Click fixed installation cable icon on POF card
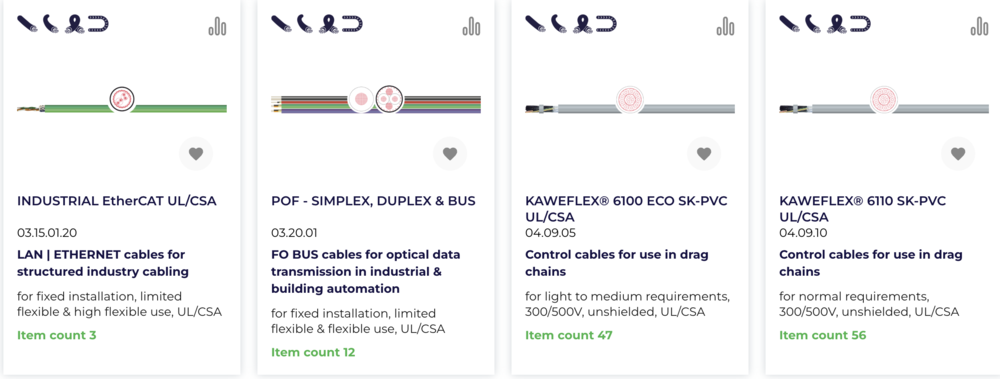The image size is (1000, 379). 281,24
